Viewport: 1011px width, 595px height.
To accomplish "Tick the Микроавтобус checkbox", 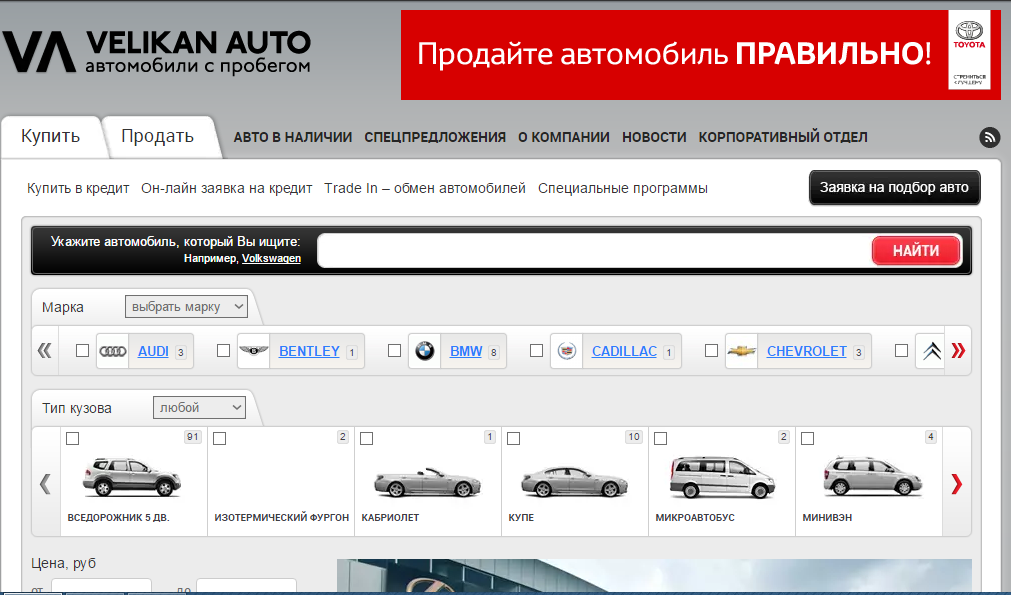I will tap(661, 438).
